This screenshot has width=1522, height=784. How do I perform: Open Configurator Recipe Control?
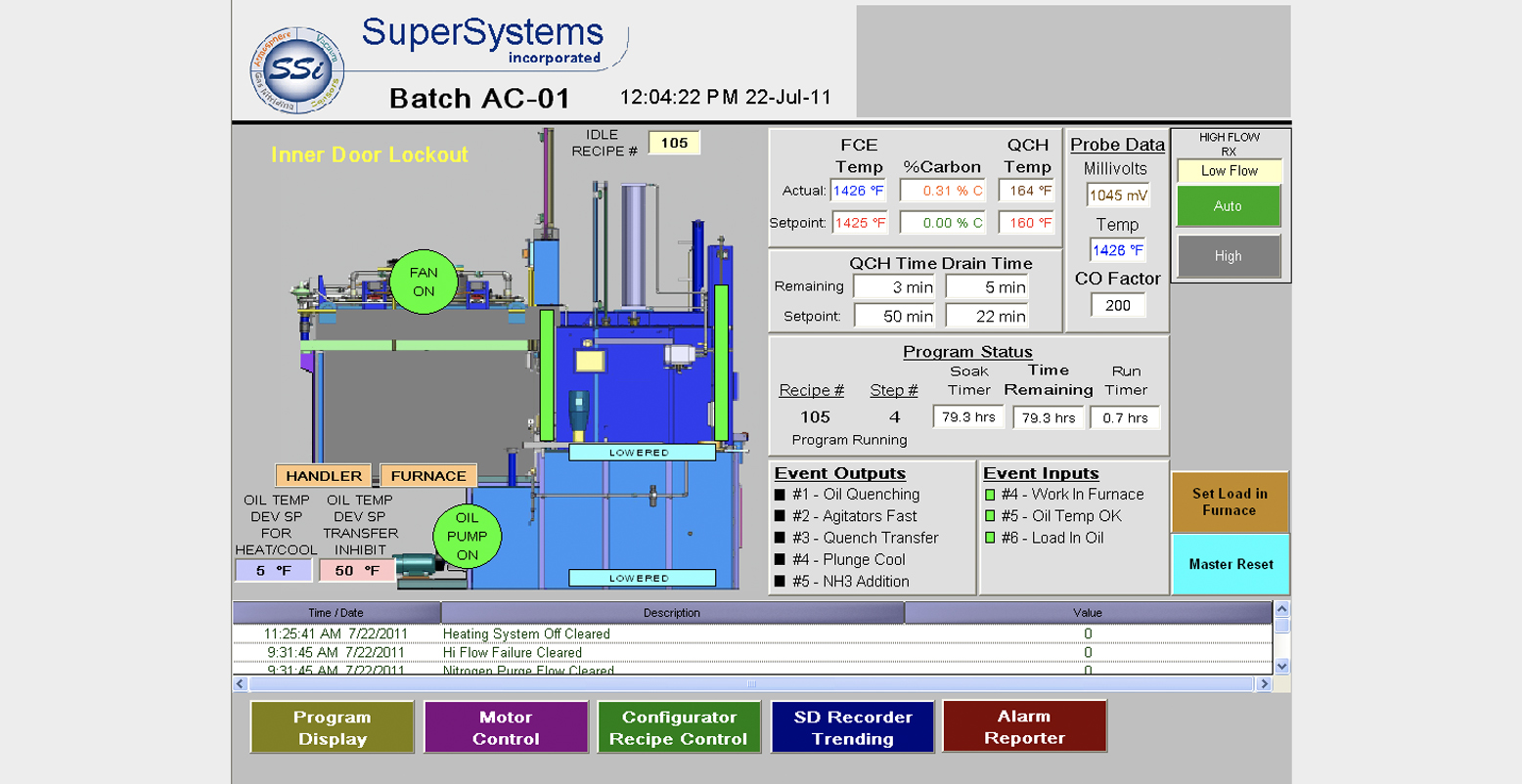tap(679, 727)
